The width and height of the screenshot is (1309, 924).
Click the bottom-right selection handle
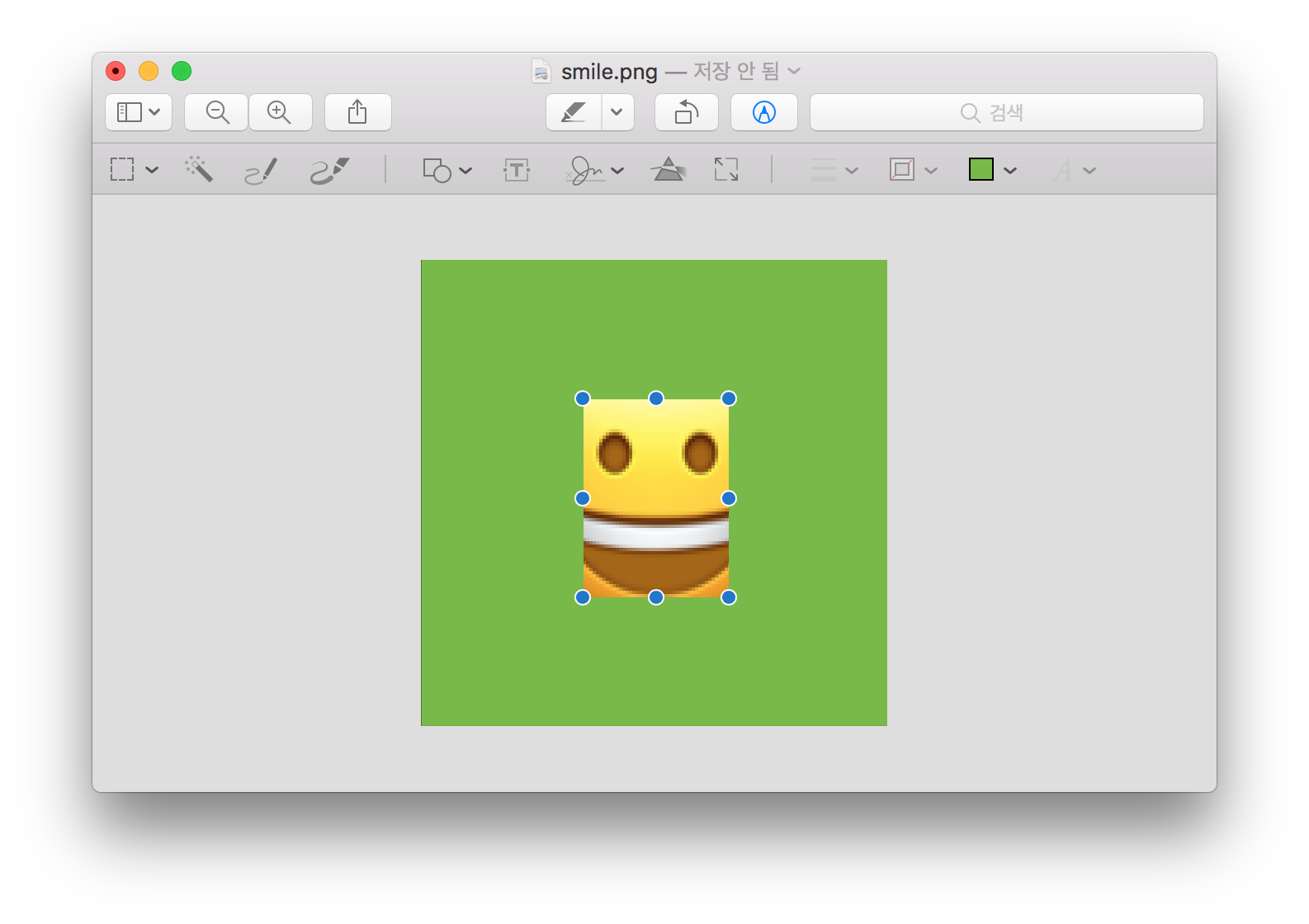(x=729, y=597)
